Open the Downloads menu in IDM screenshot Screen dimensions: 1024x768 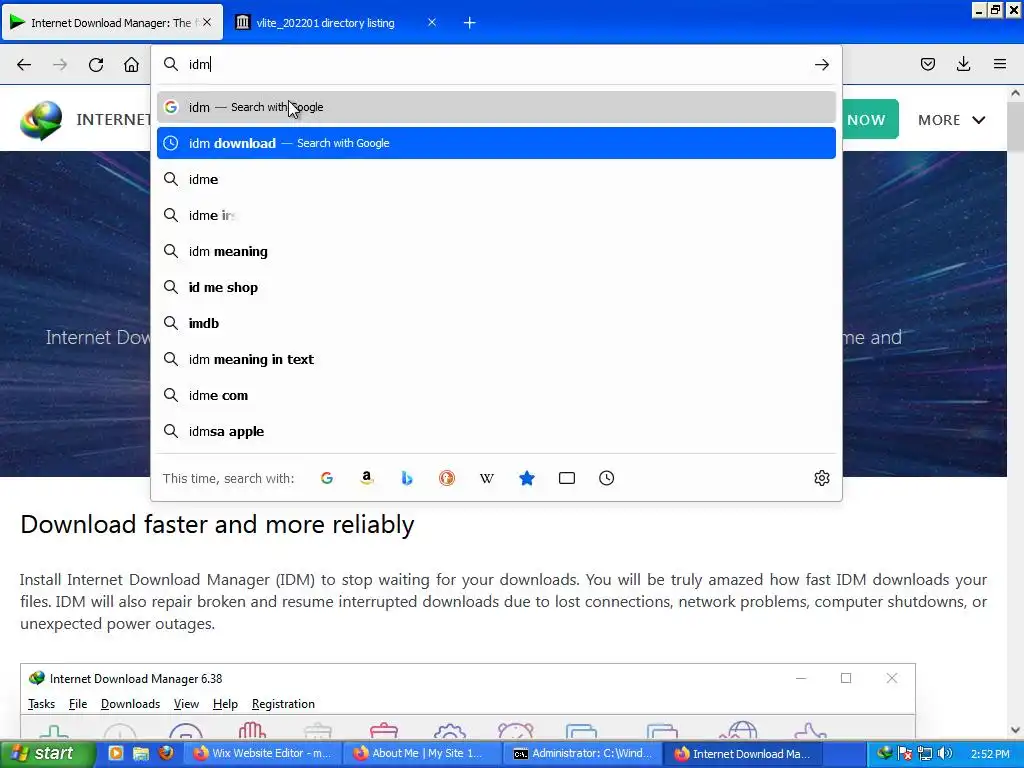131,704
